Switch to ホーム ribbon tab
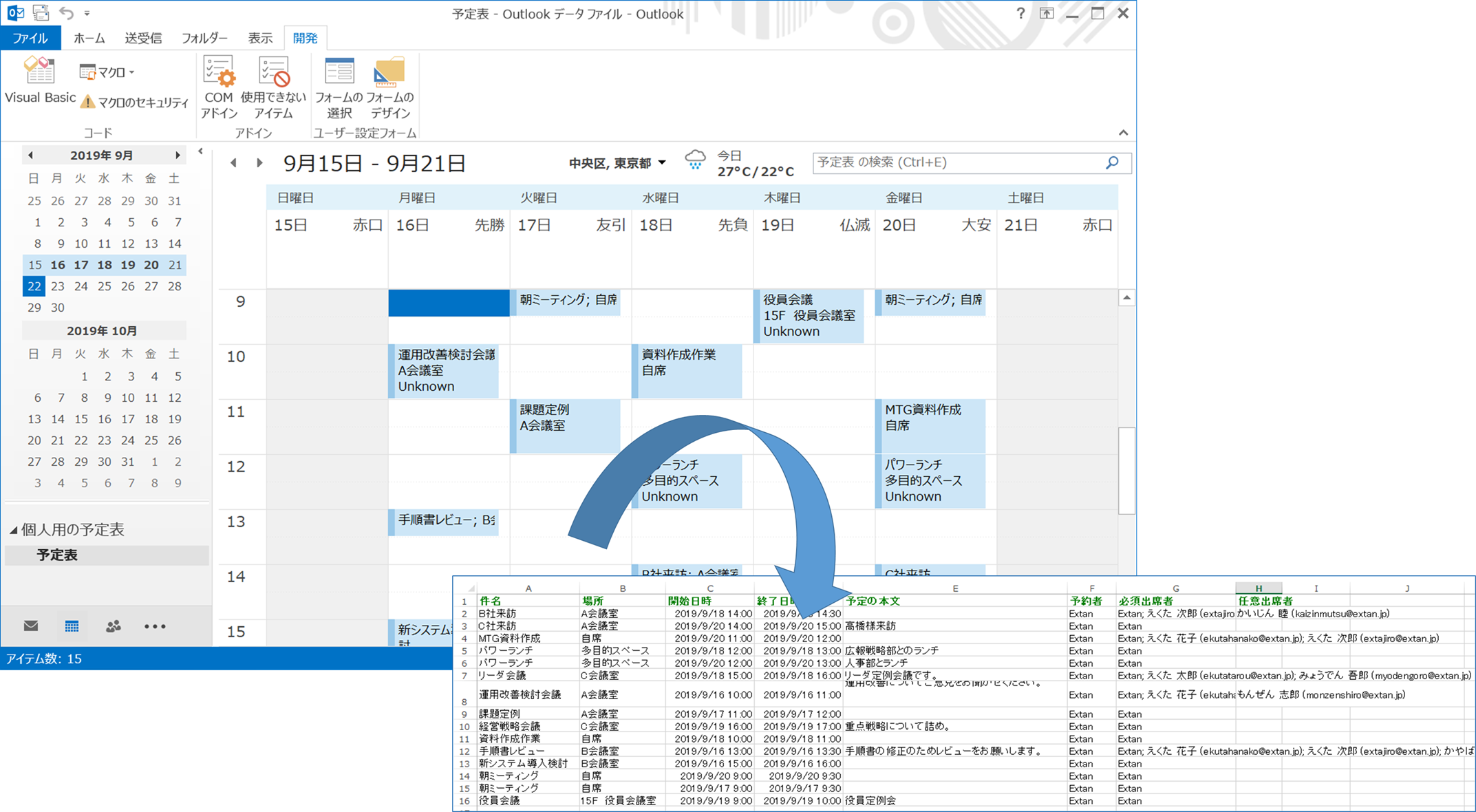The image size is (1476, 812). [89, 38]
